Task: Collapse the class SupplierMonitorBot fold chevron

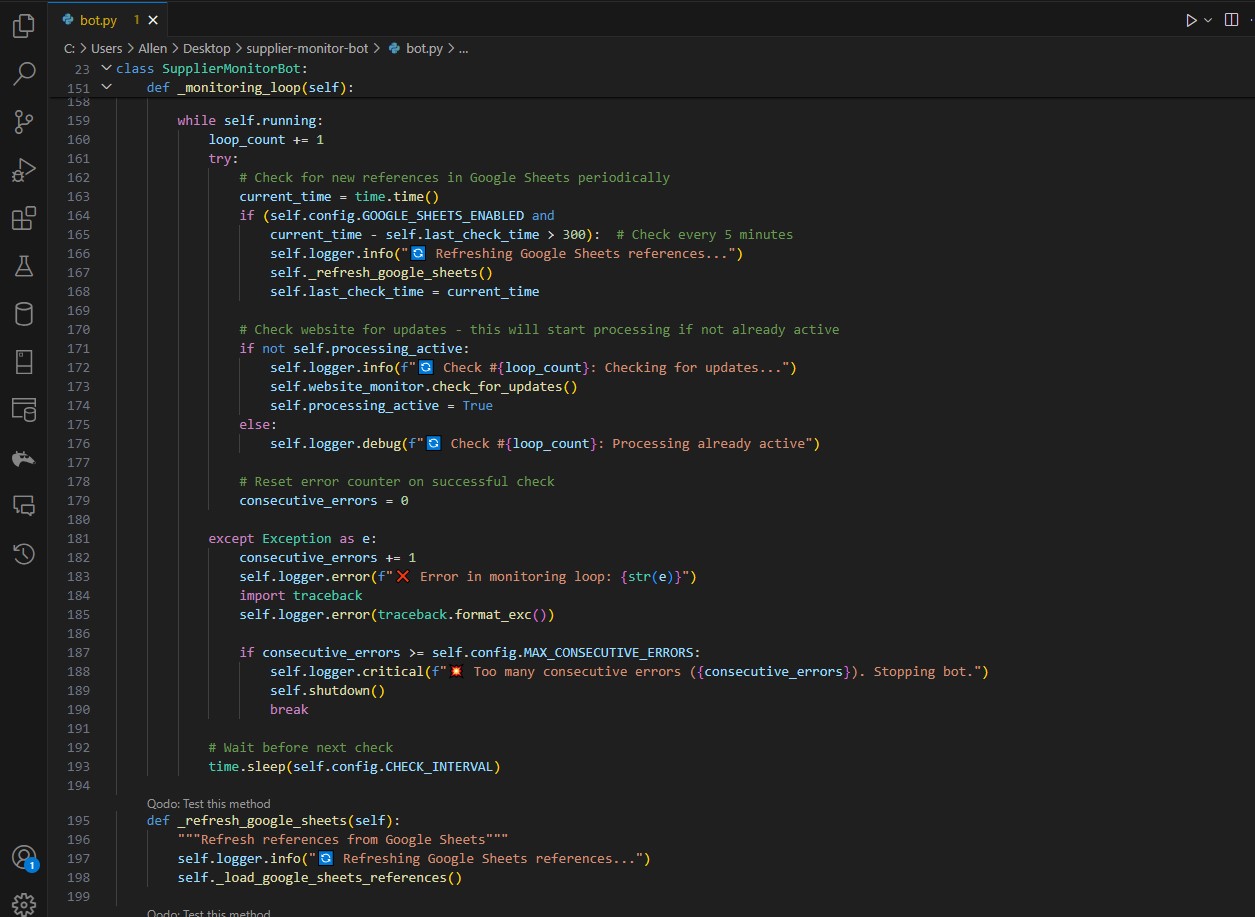Action: pos(106,69)
